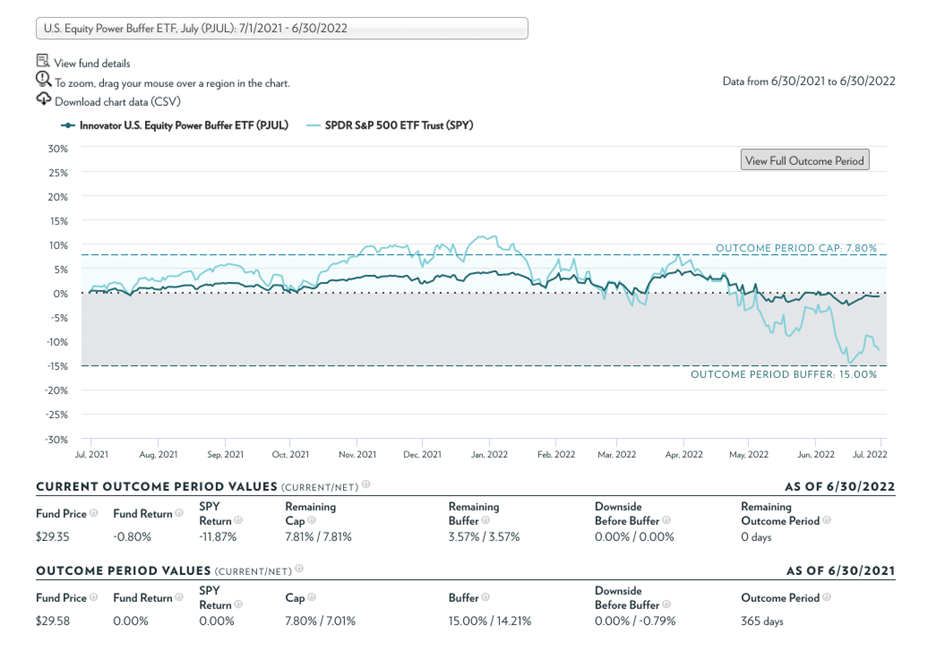Image resolution: width=936 pixels, height=668 pixels.
Task: Click the Outcome Period Cap 7.80% label
Action: [x=796, y=248]
